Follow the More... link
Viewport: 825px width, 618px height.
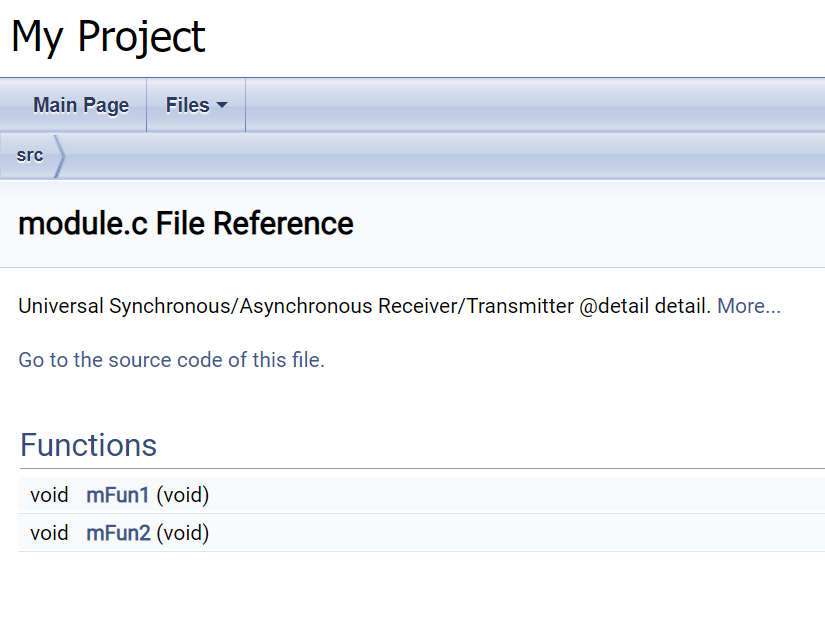coord(749,306)
